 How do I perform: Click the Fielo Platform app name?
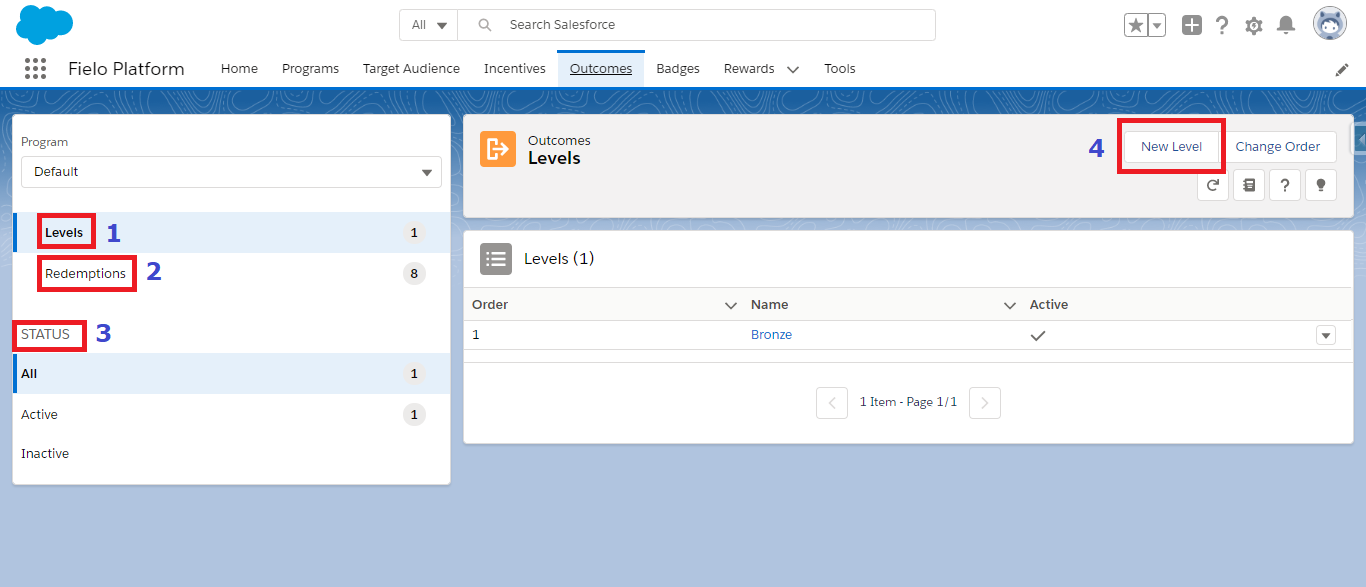pos(126,69)
